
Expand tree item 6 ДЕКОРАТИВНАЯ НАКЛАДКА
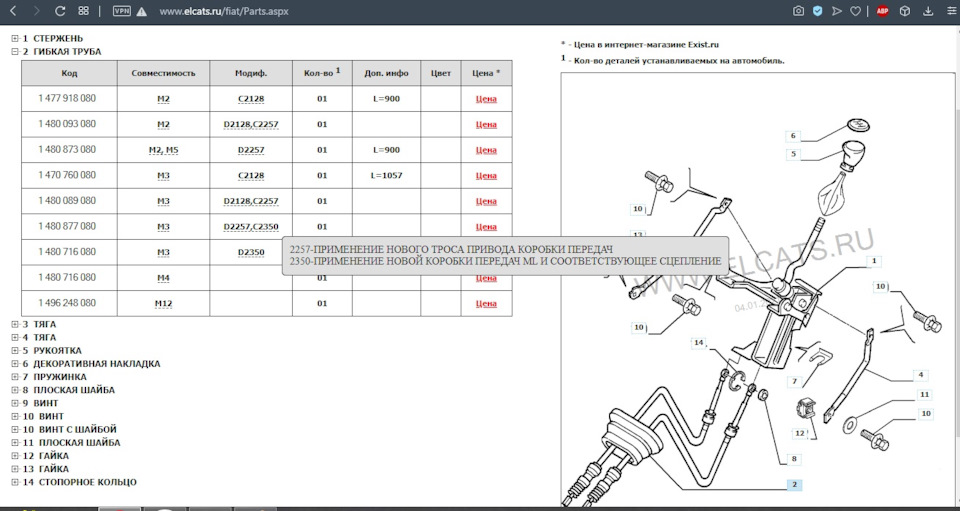point(15,364)
